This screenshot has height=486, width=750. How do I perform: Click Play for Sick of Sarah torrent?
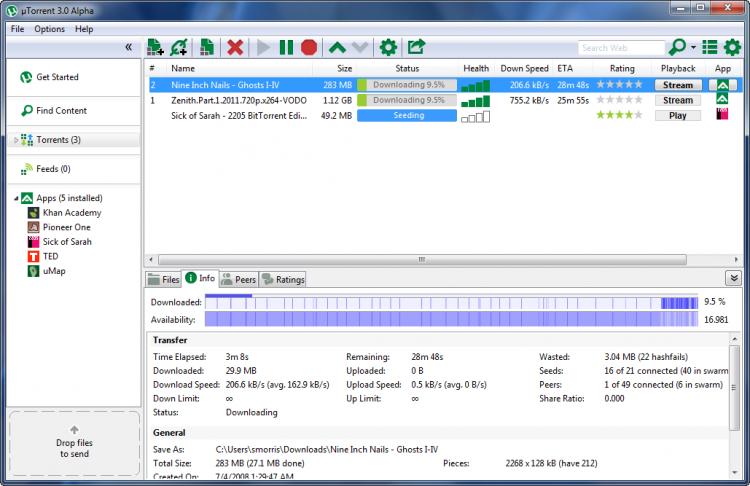pyautogui.click(x=678, y=115)
